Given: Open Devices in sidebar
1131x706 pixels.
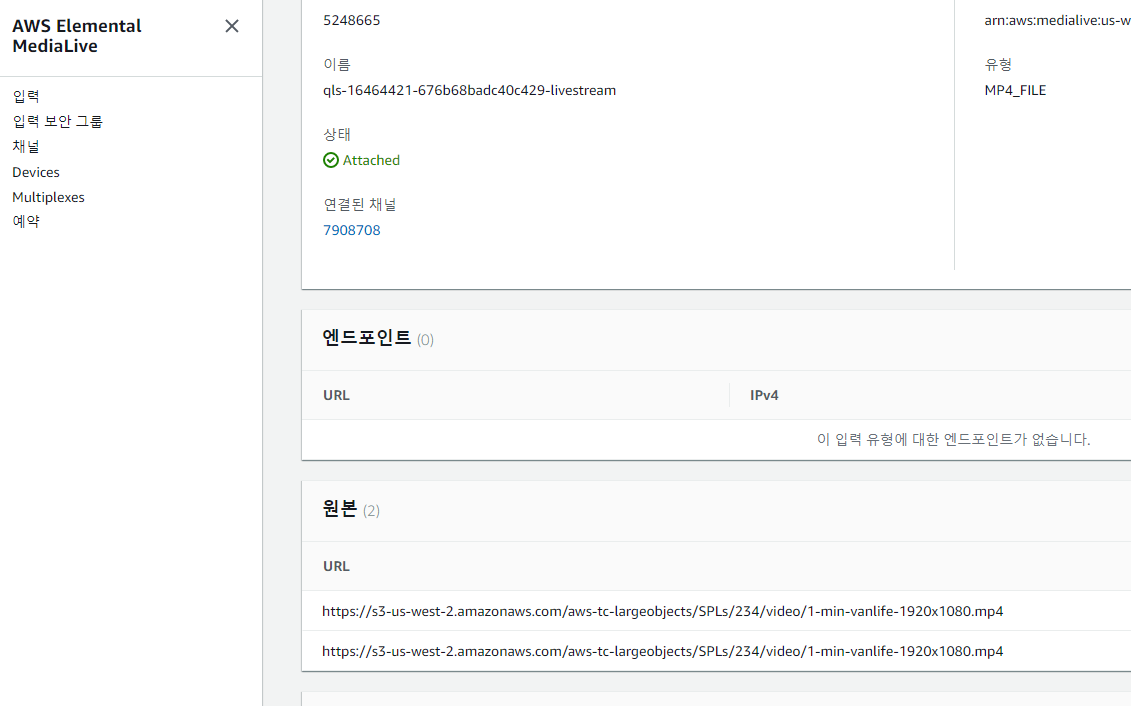Looking at the screenshot, I should [36, 172].
